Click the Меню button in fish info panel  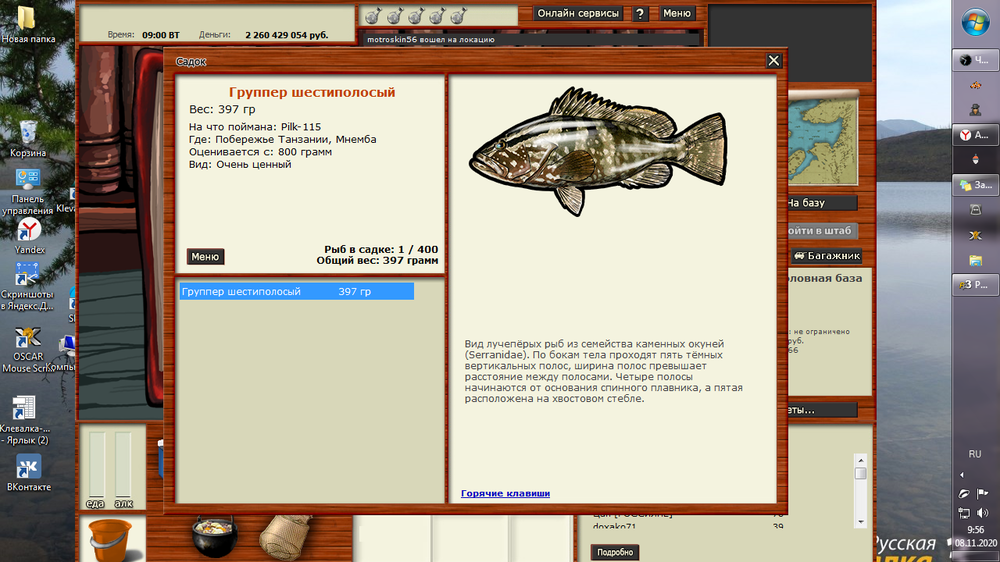(x=205, y=257)
